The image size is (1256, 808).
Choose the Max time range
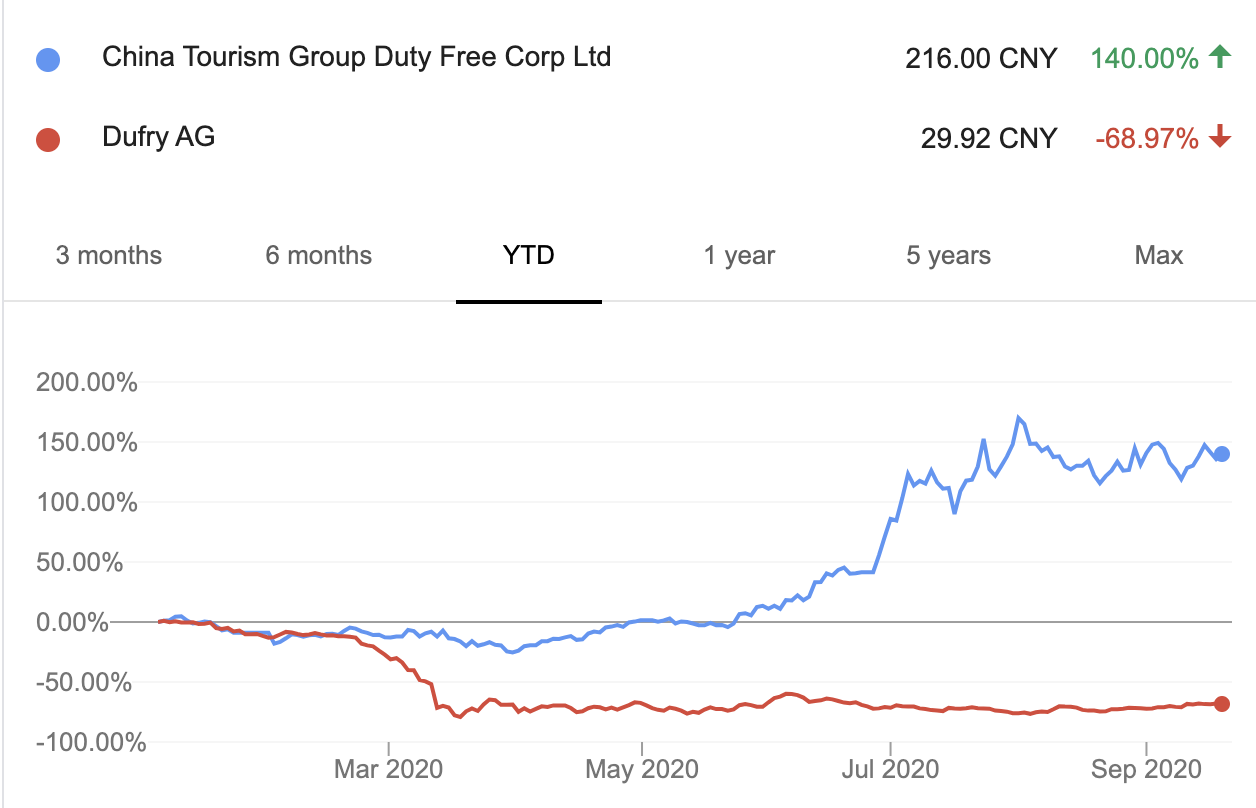[x=1159, y=255]
